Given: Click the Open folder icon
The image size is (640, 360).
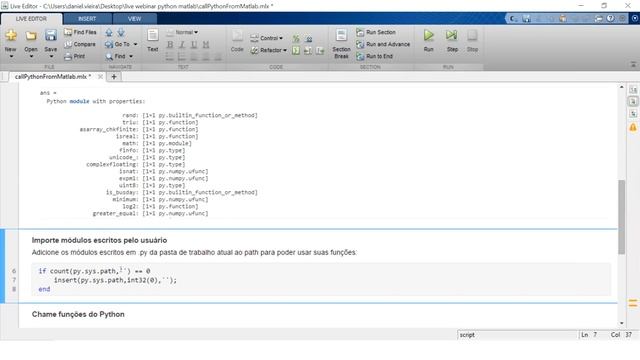Looking at the screenshot, I should 31,36.
